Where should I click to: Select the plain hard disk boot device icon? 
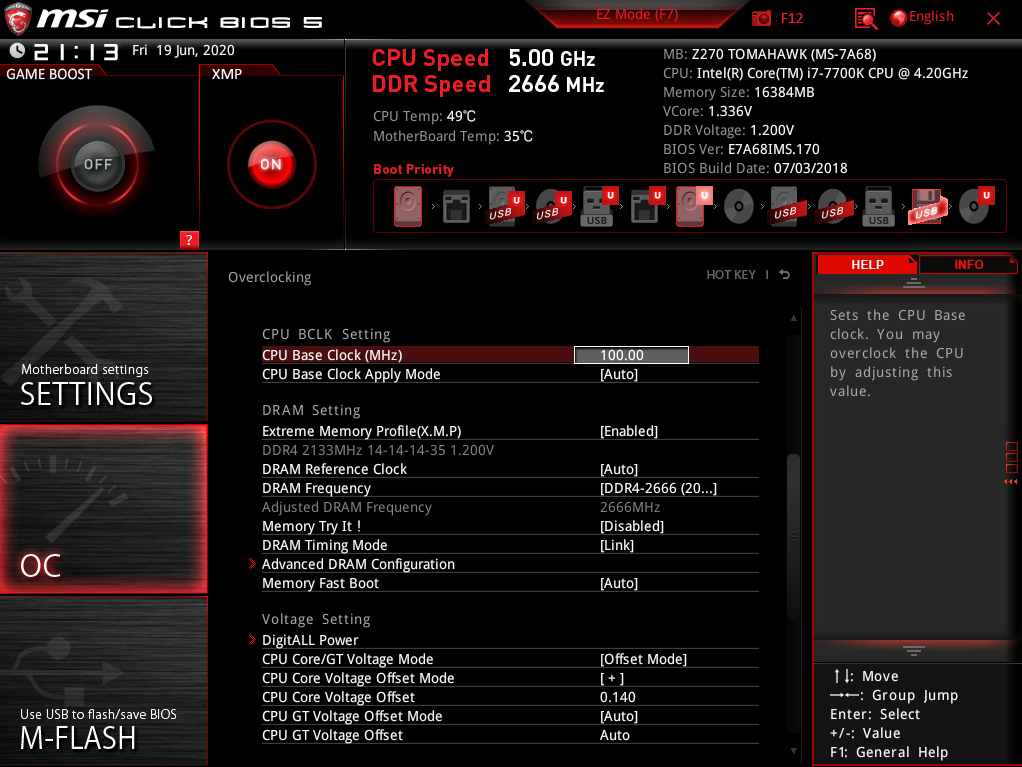[408, 207]
